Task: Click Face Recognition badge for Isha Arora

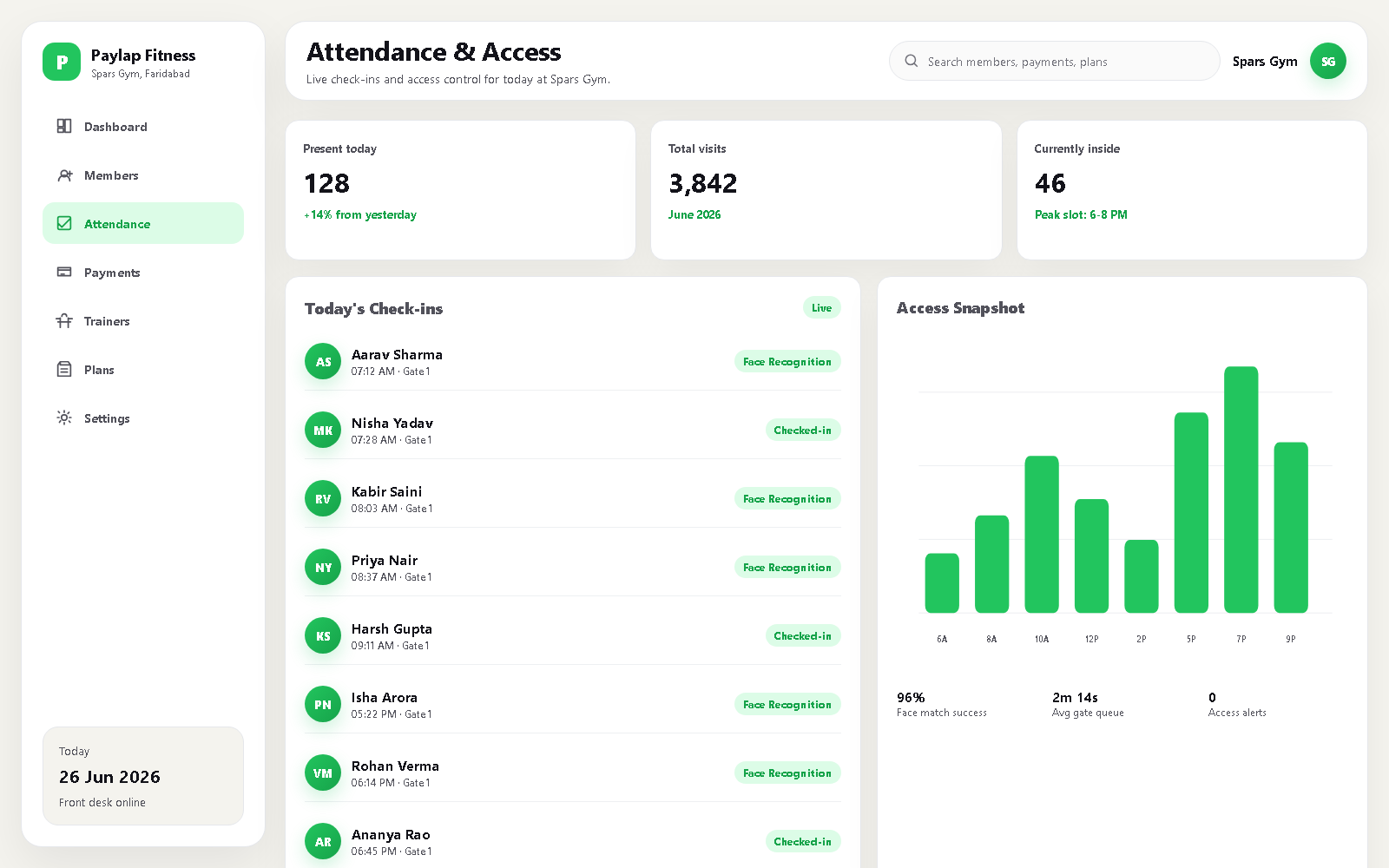Action: tap(787, 704)
